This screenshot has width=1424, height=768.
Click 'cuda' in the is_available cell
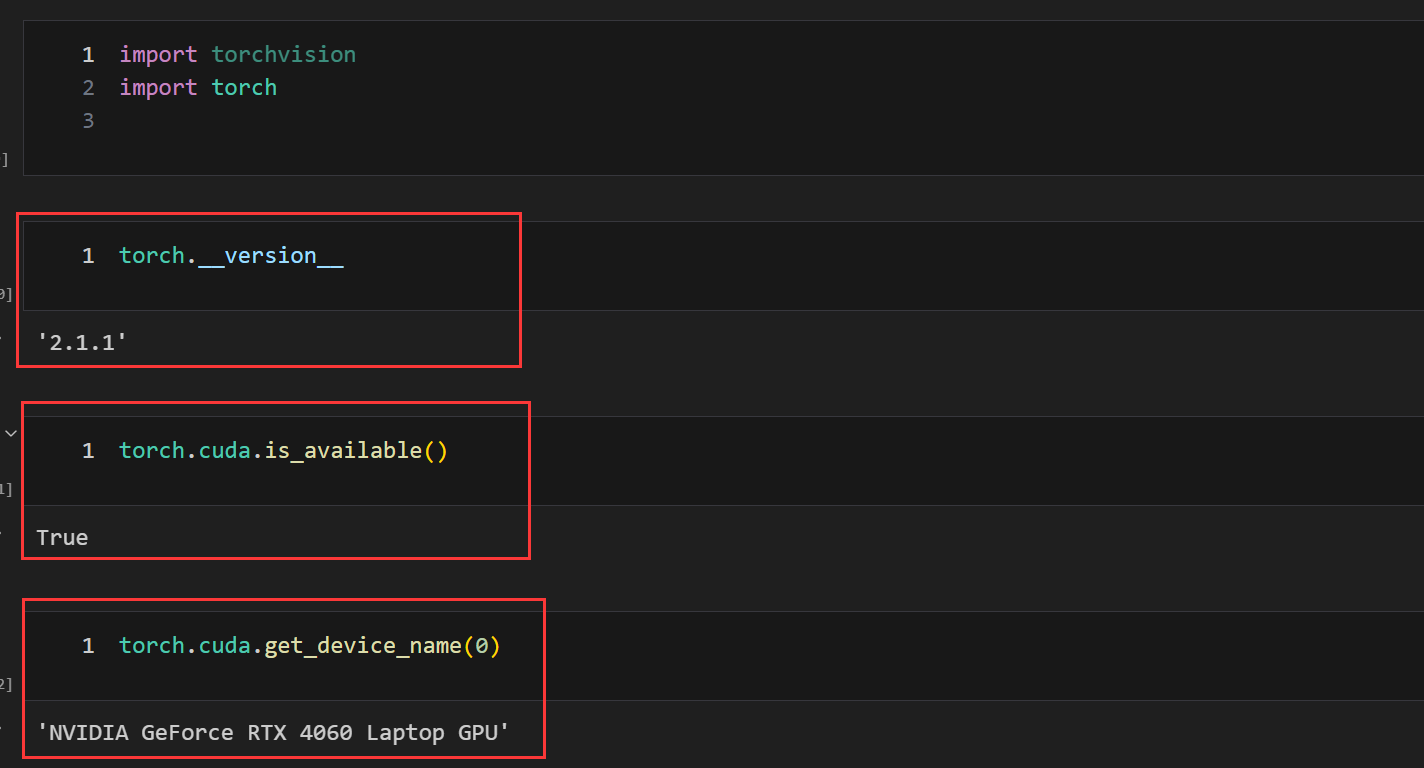(224, 450)
